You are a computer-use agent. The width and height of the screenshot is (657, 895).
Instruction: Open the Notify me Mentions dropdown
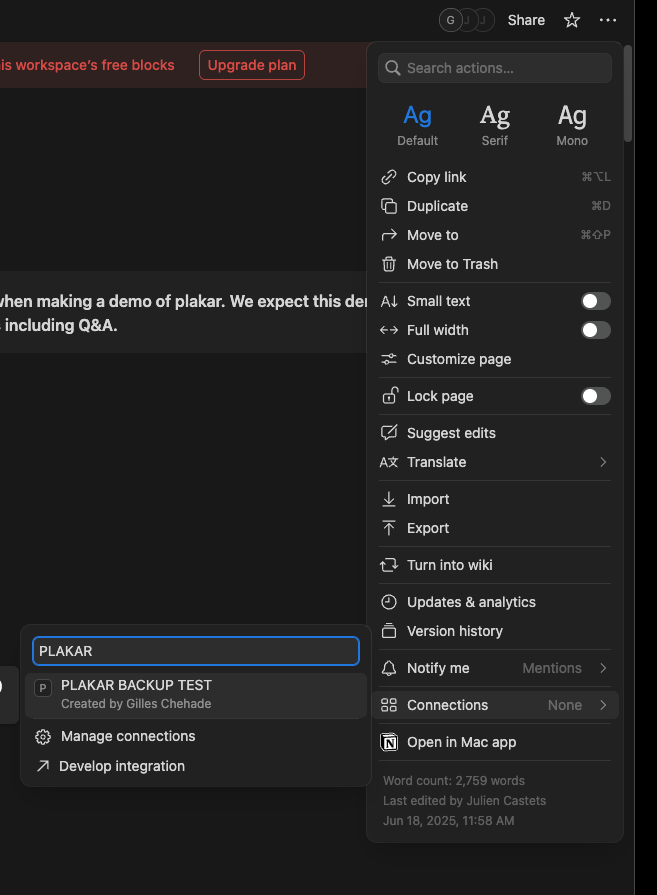(565, 668)
